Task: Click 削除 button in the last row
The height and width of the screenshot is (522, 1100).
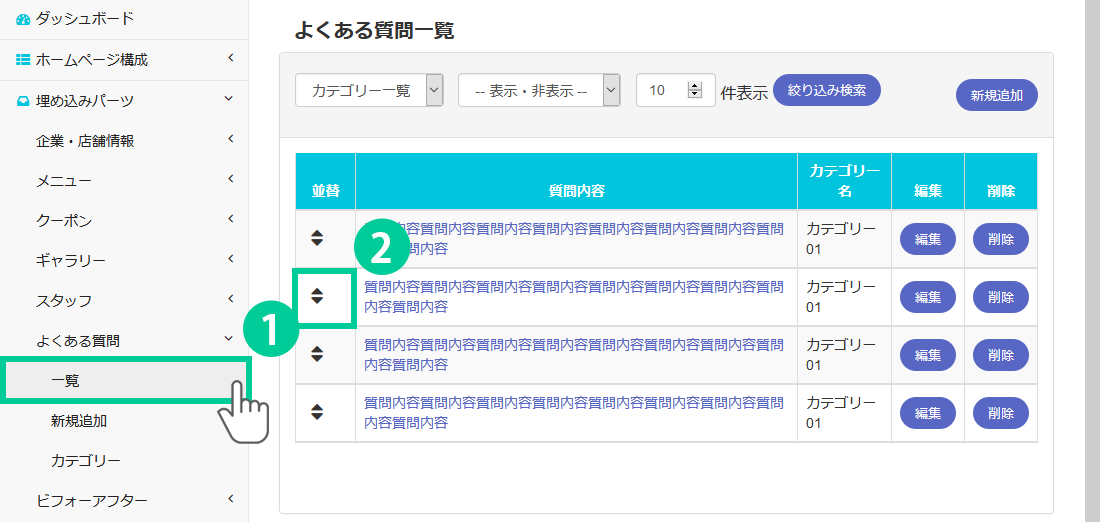Action: (x=1000, y=412)
